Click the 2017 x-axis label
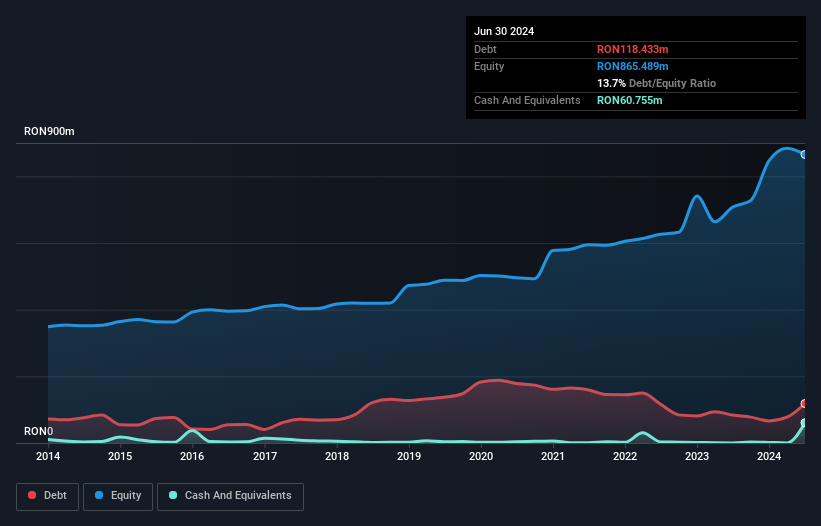 tap(265, 456)
